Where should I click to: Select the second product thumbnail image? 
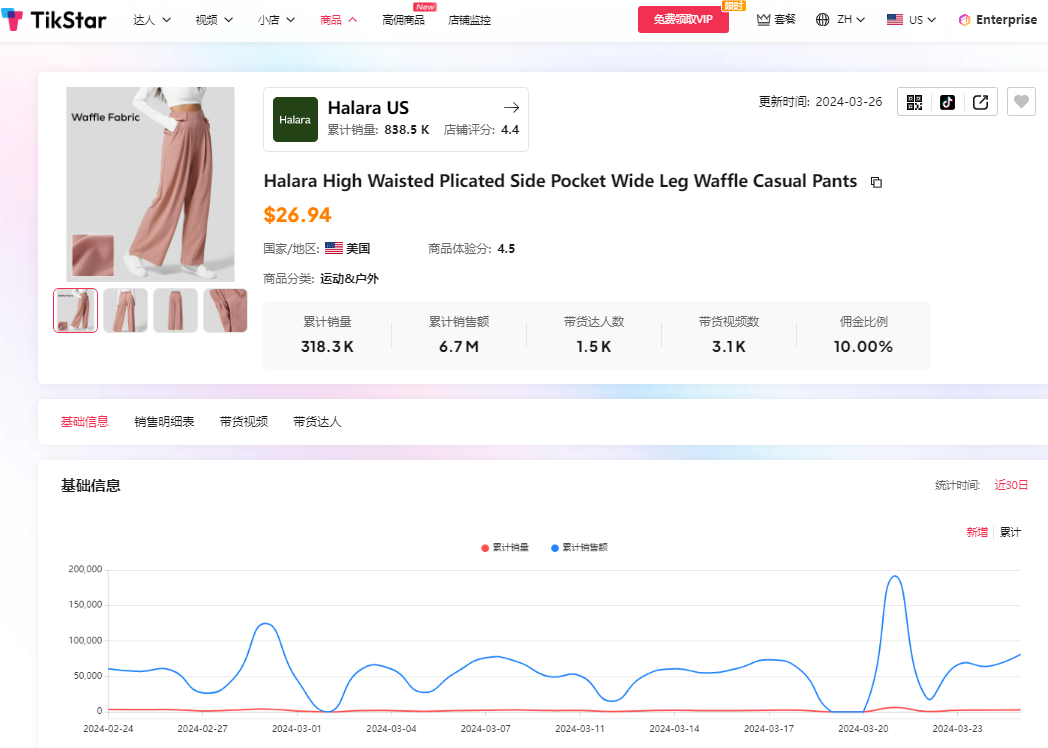[125, 310]
